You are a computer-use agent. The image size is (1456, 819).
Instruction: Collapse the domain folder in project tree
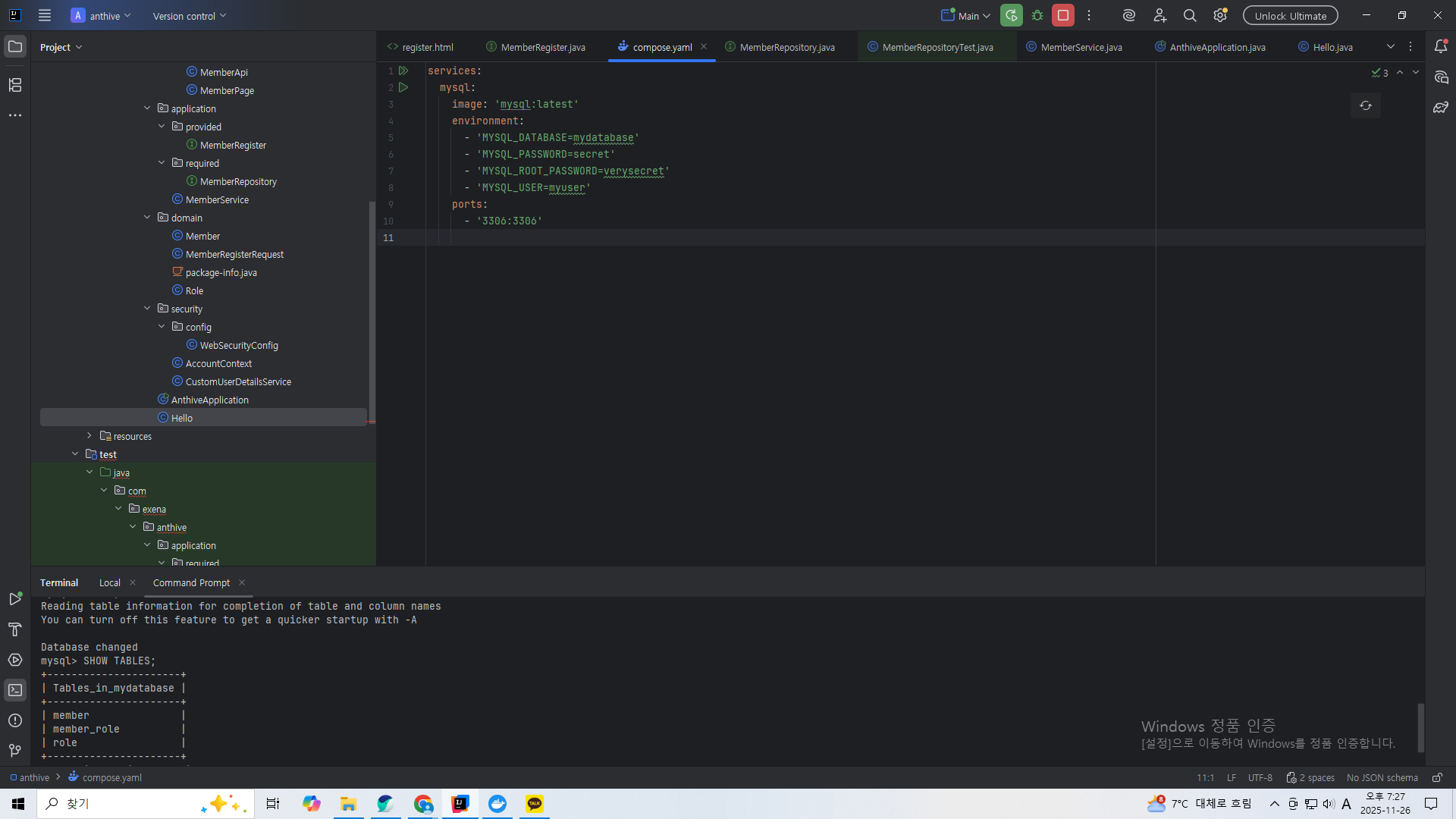[147, 218]
